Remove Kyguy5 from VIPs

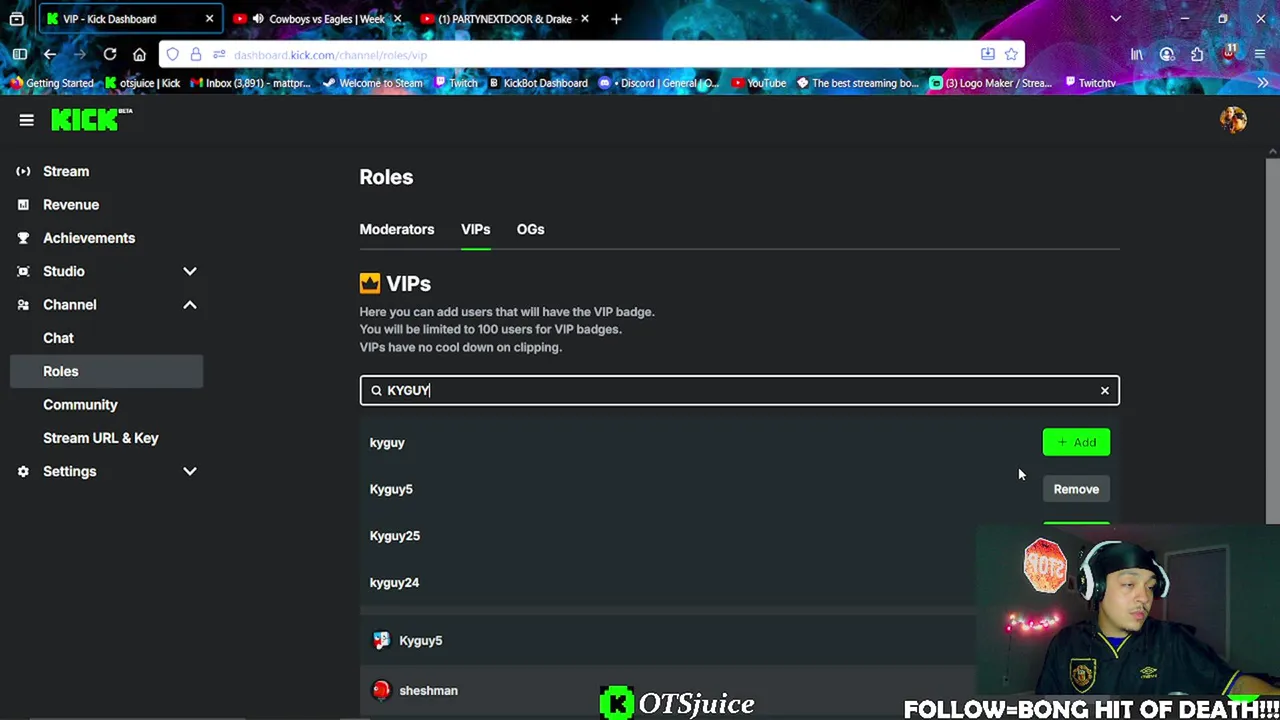pos(1076,489)
